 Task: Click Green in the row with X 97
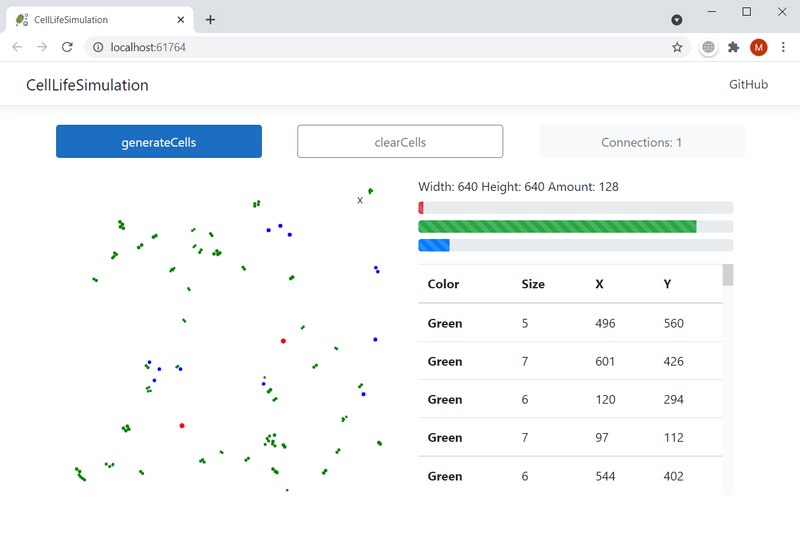(445, 438)
